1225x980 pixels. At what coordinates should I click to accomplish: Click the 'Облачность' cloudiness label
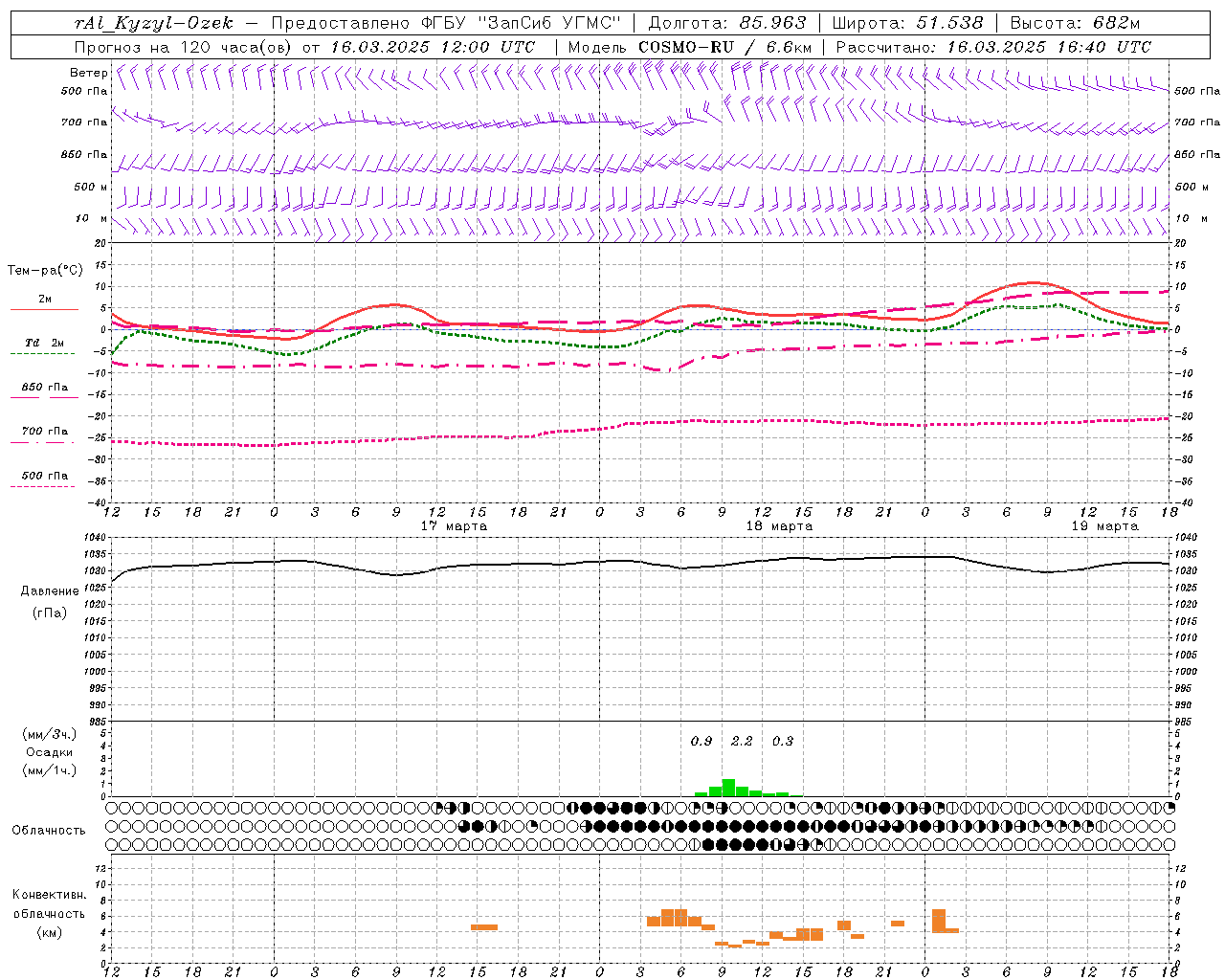click(x=49, y=831)
